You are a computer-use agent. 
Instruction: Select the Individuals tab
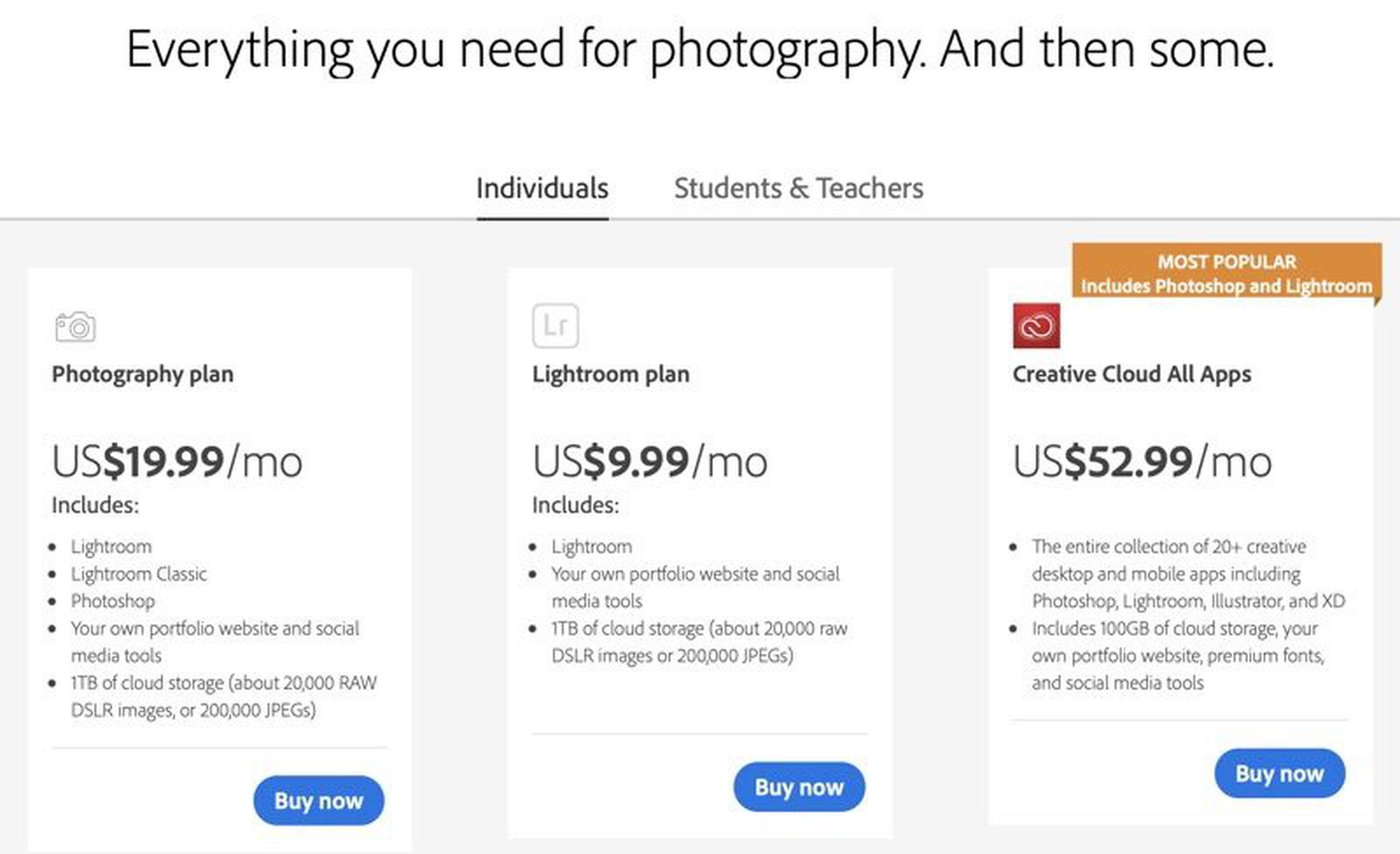click(542, 187)
